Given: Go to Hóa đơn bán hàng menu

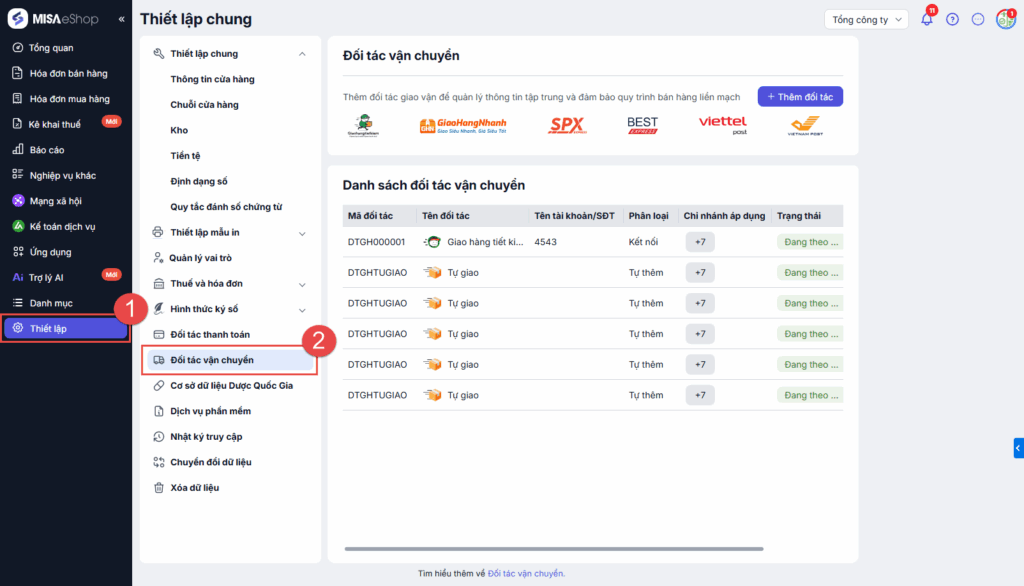Looking at the screenshot, I should click(68, 73).
